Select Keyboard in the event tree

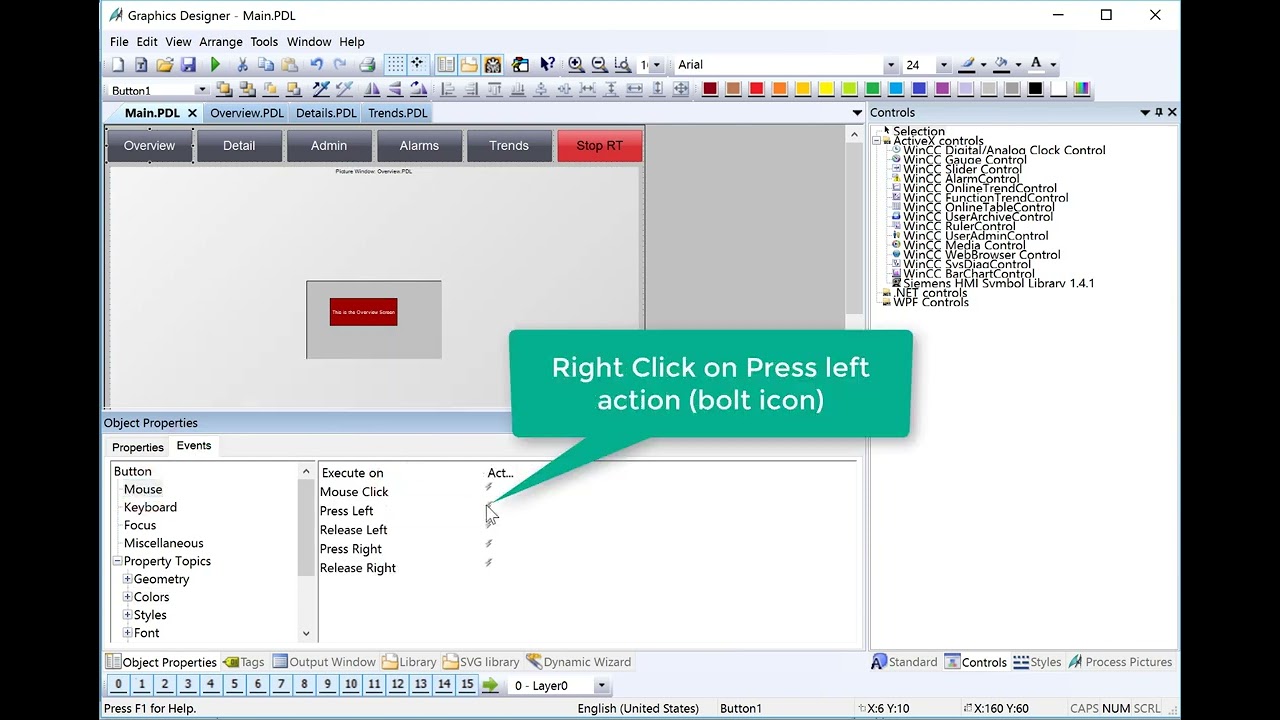(150, 507)
